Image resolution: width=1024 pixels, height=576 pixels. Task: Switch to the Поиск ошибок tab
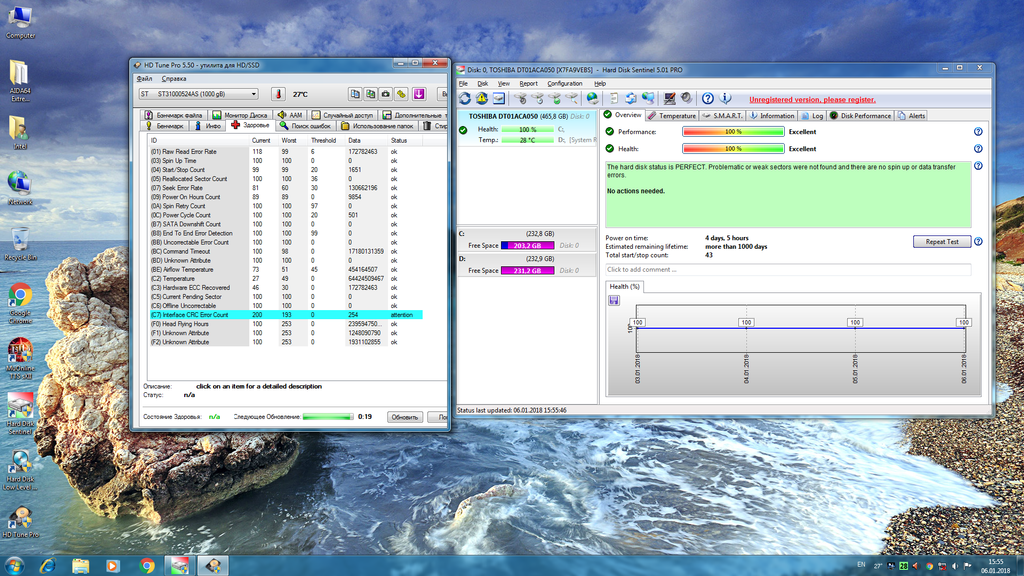pyautogui.click(x=305, y=126)
